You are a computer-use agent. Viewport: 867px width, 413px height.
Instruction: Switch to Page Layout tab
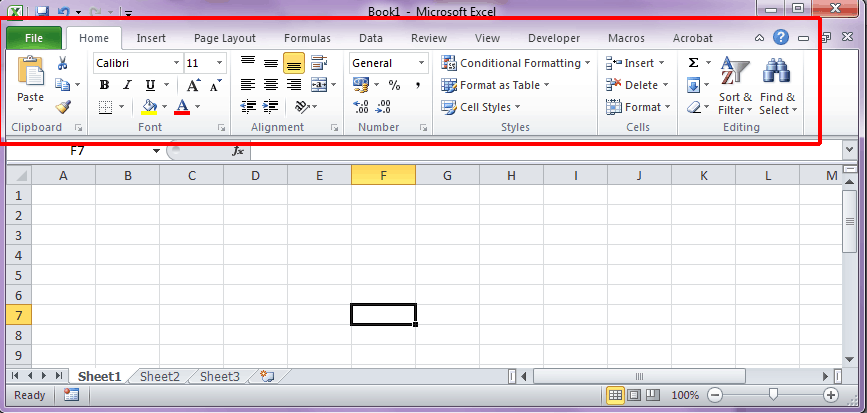tap(224, 38)
